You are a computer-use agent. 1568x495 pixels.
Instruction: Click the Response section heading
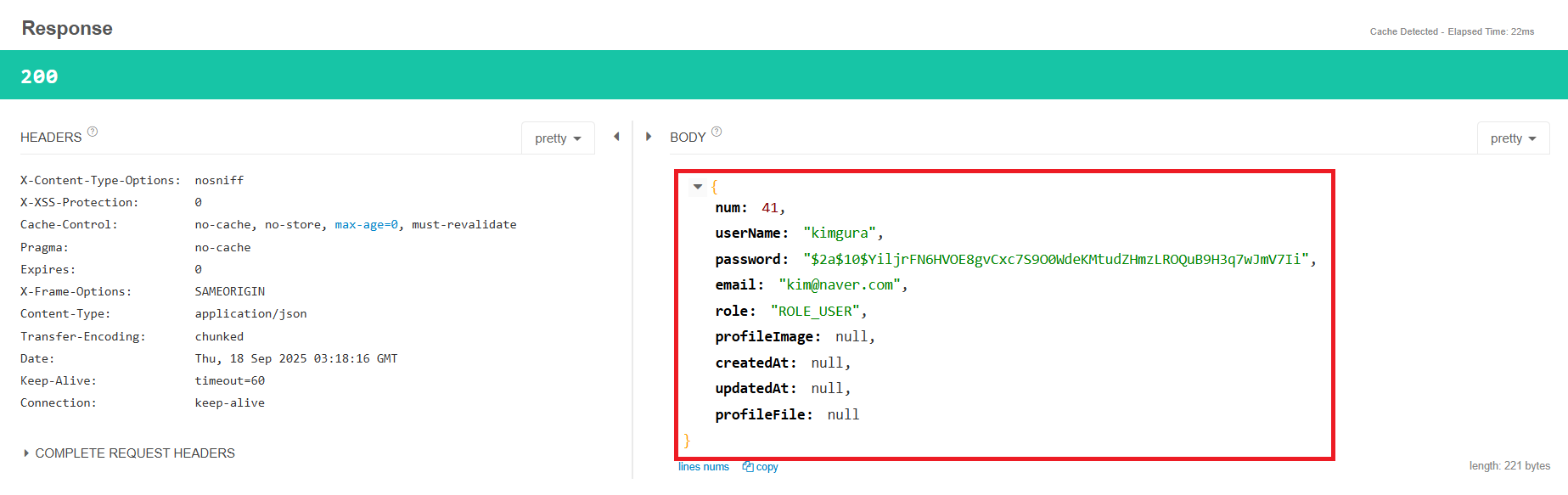[67, 28]
